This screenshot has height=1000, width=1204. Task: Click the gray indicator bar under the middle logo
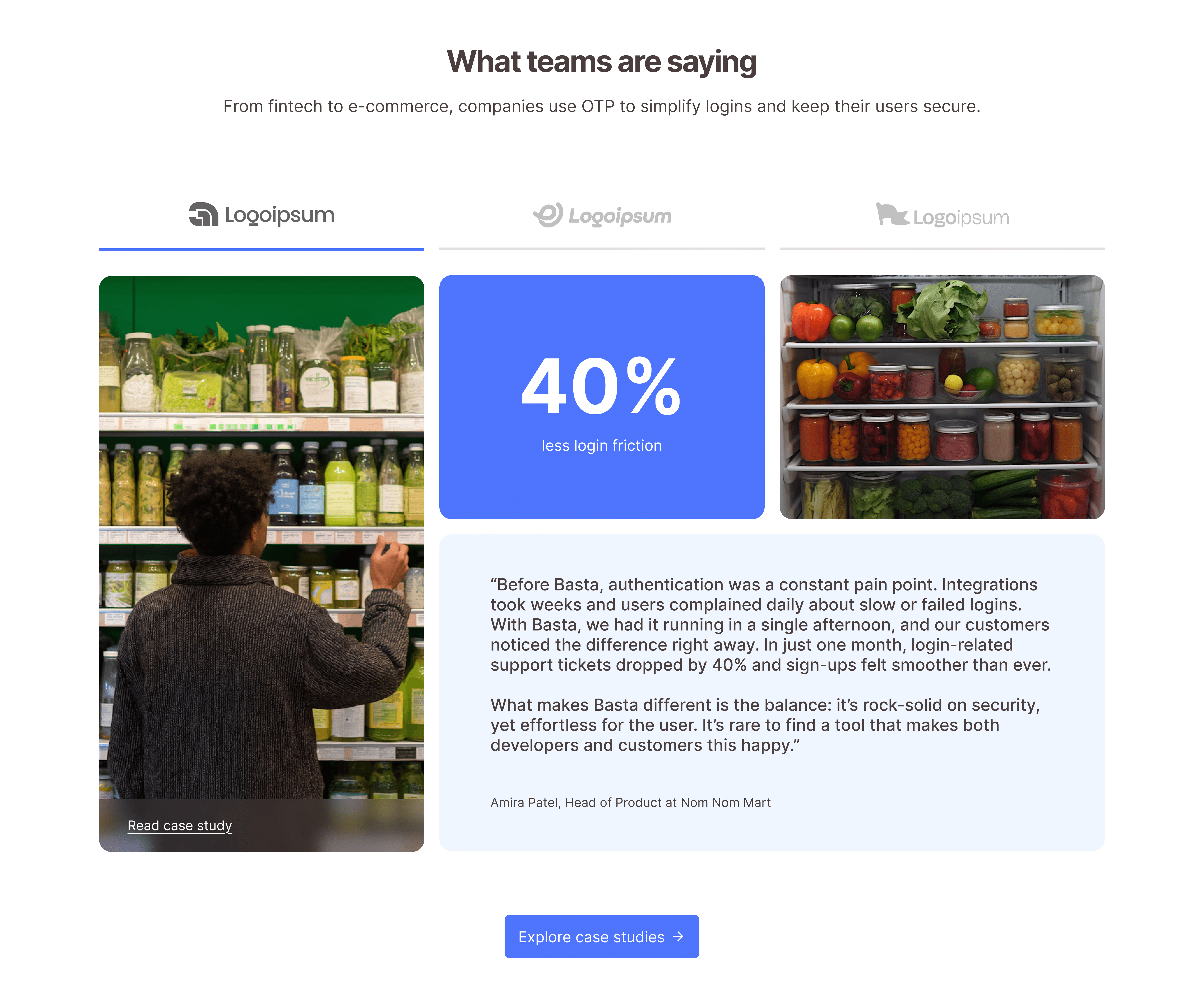602,249
